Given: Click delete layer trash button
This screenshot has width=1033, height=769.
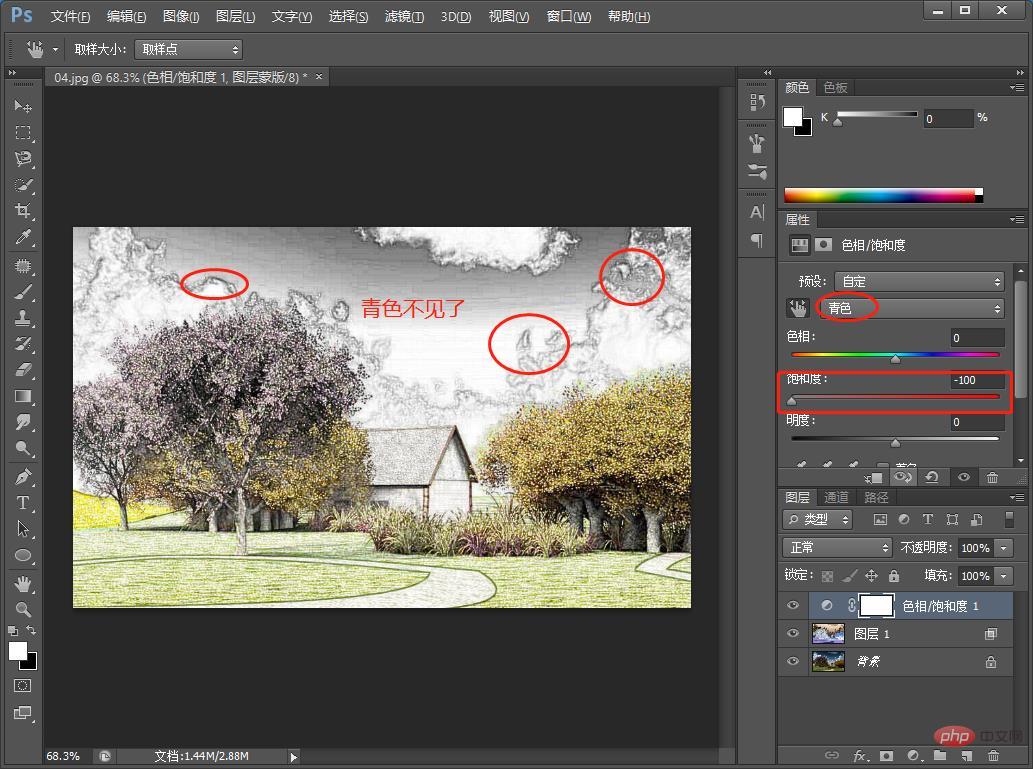Looking at the screenshot, I should click(x=993, y=755).
